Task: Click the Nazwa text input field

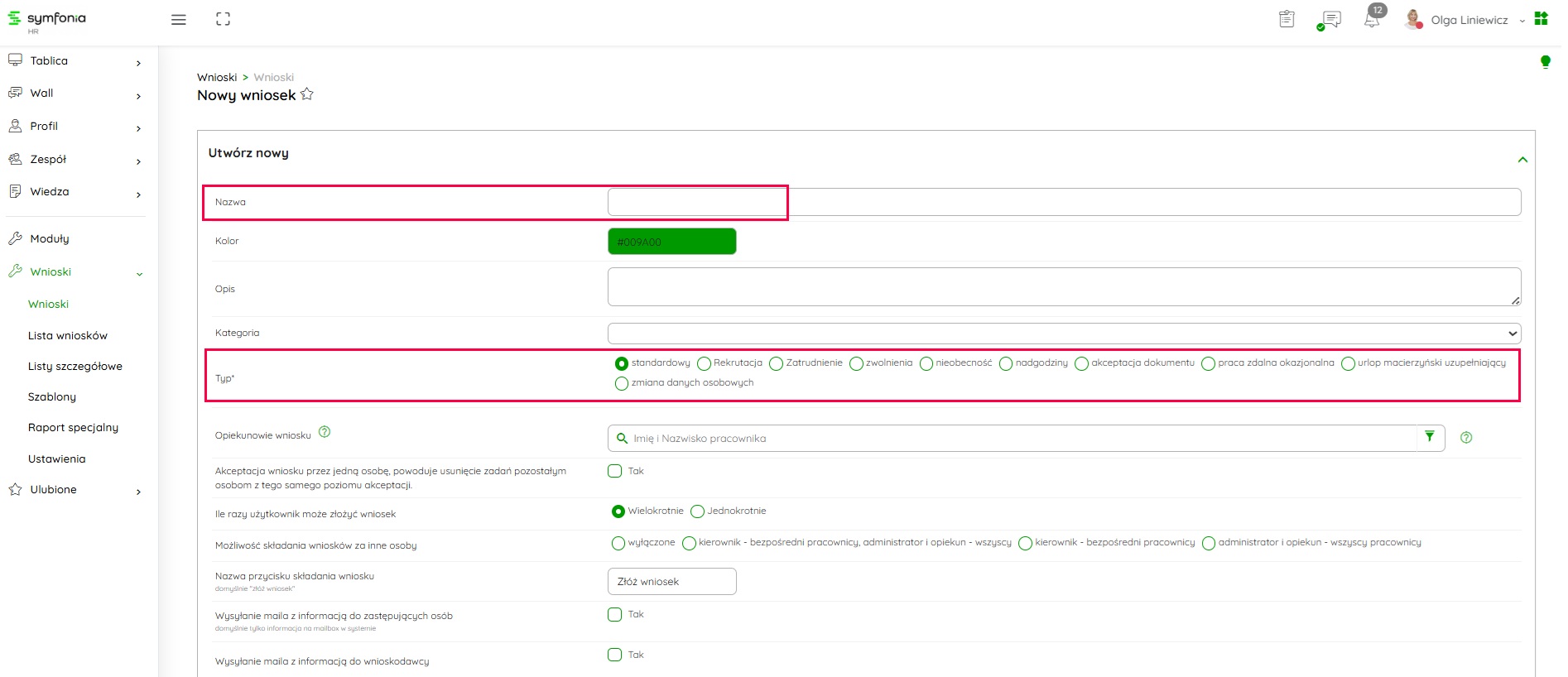Action: click(x=1064, y=202)
